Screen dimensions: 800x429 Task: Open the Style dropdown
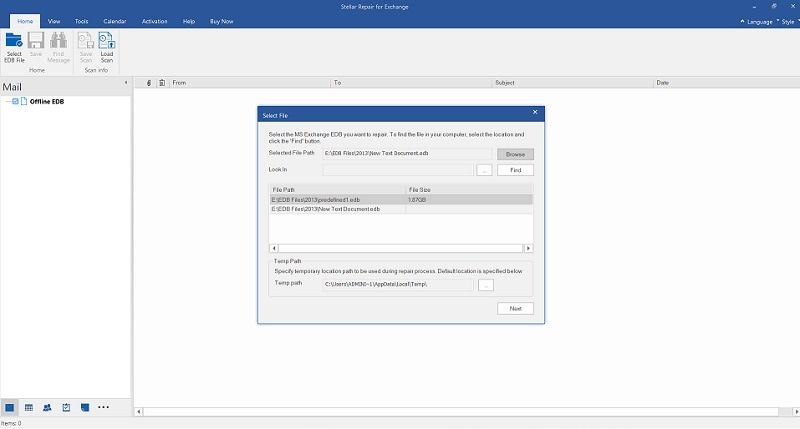click(789, 21)
